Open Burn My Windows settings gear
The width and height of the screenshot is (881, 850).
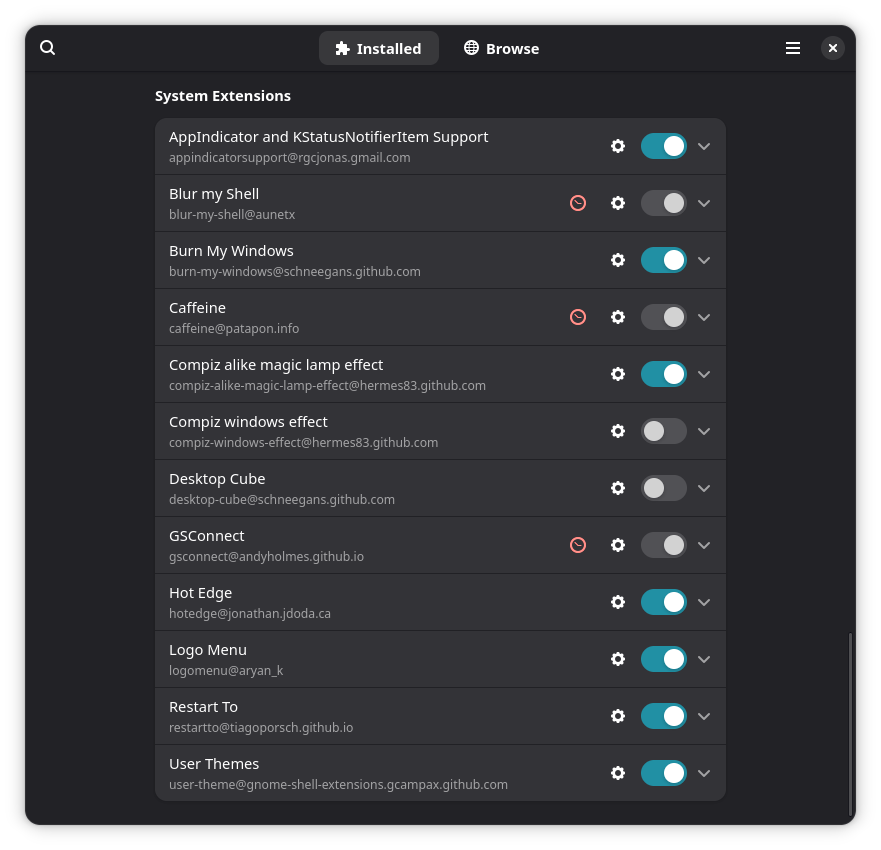point(618,260)
